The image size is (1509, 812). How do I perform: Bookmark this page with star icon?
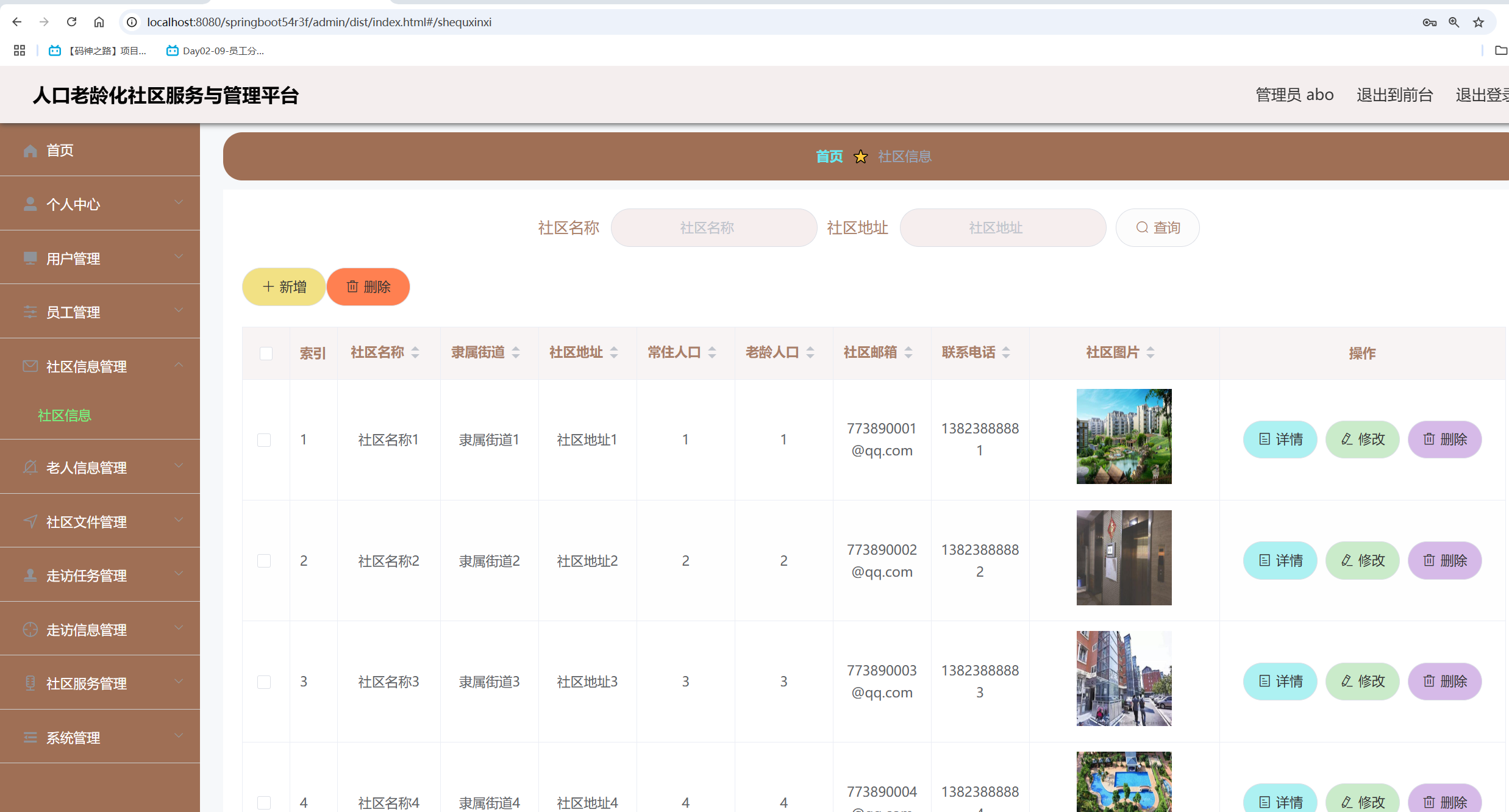(x=1479, y=23)
